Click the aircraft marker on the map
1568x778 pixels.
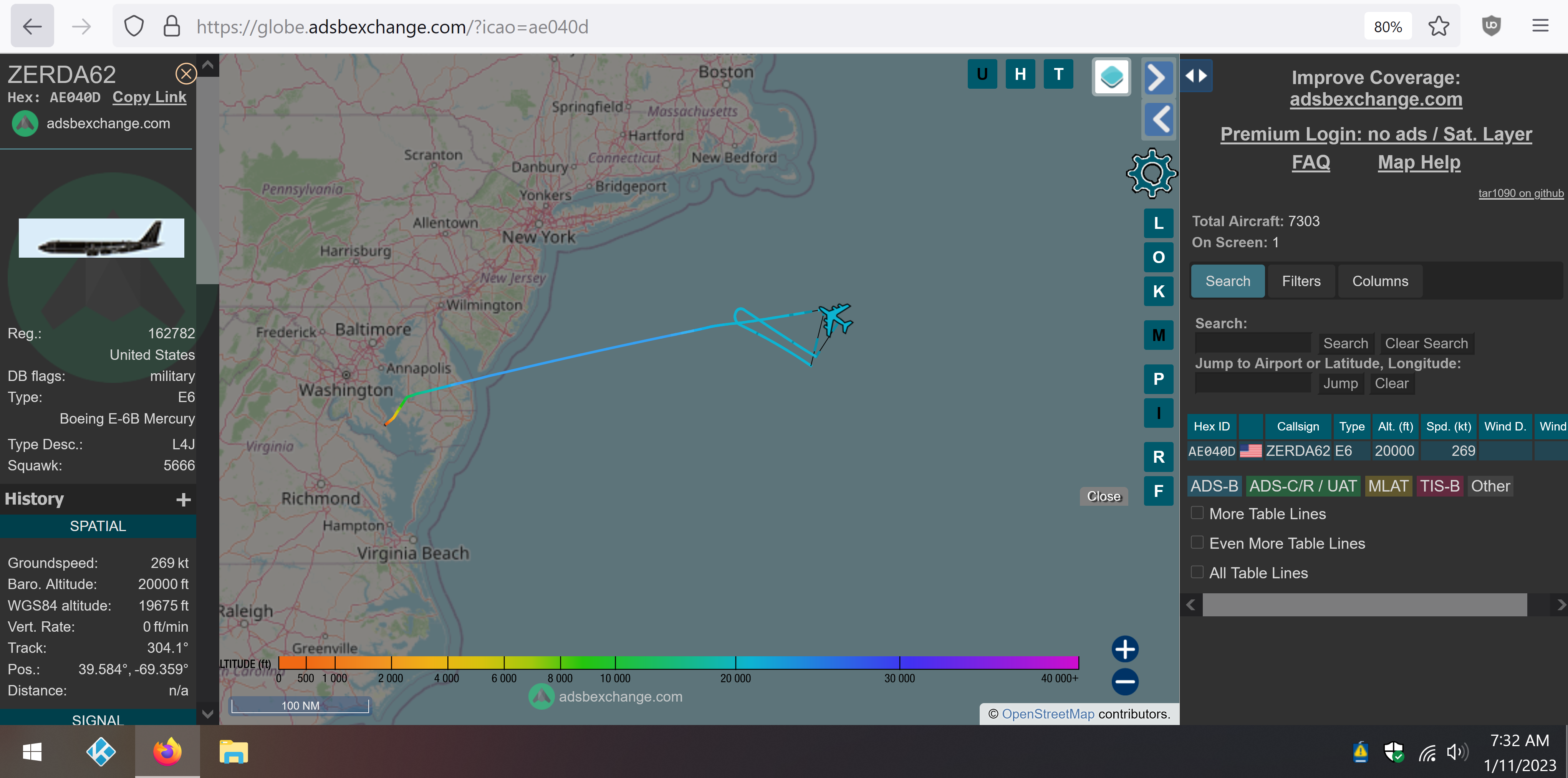pos(835,319)
